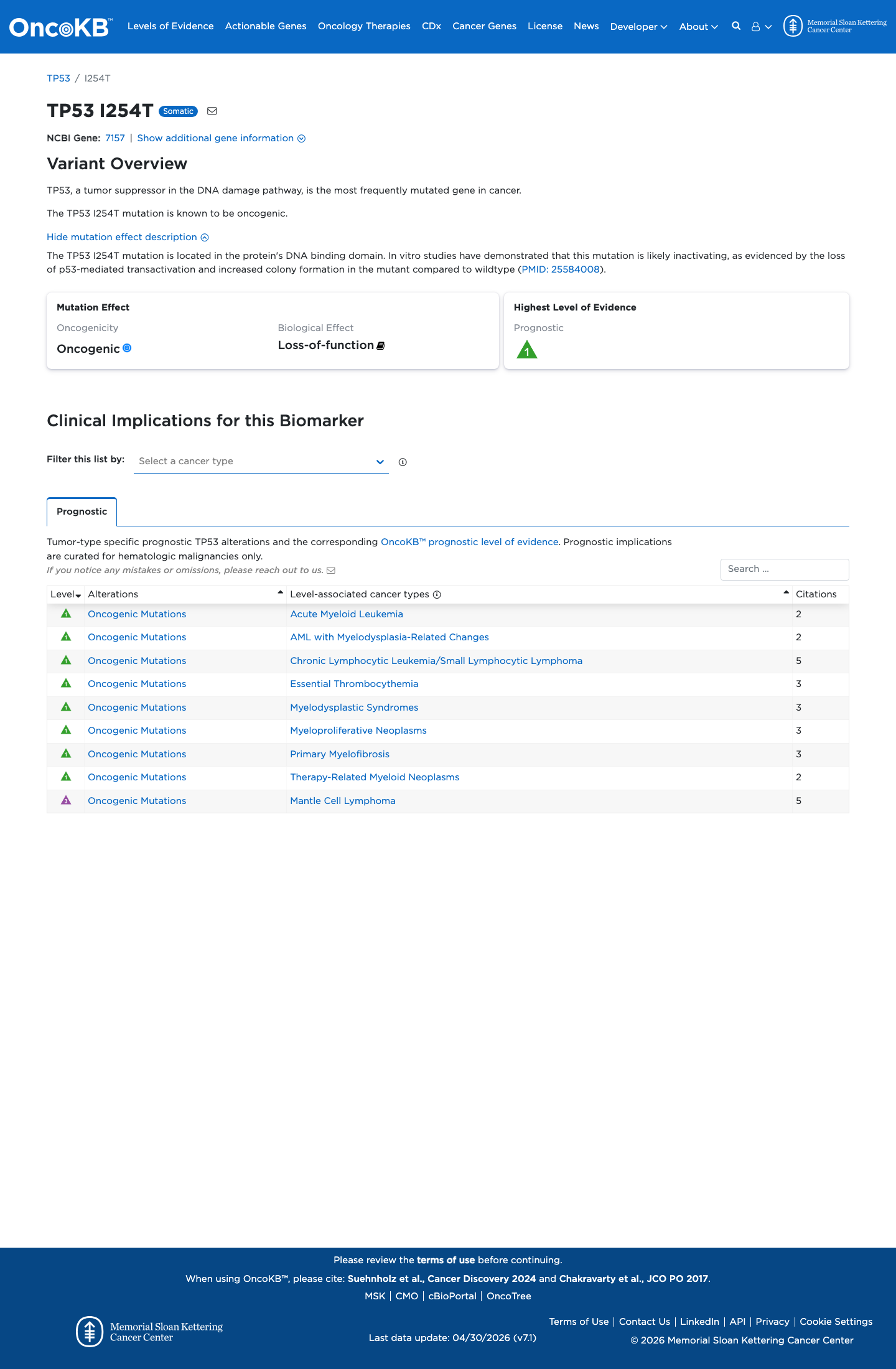Open NCBI Gene 7157 link
Viewport: 896px width, 1369px height.
point(115,138)
